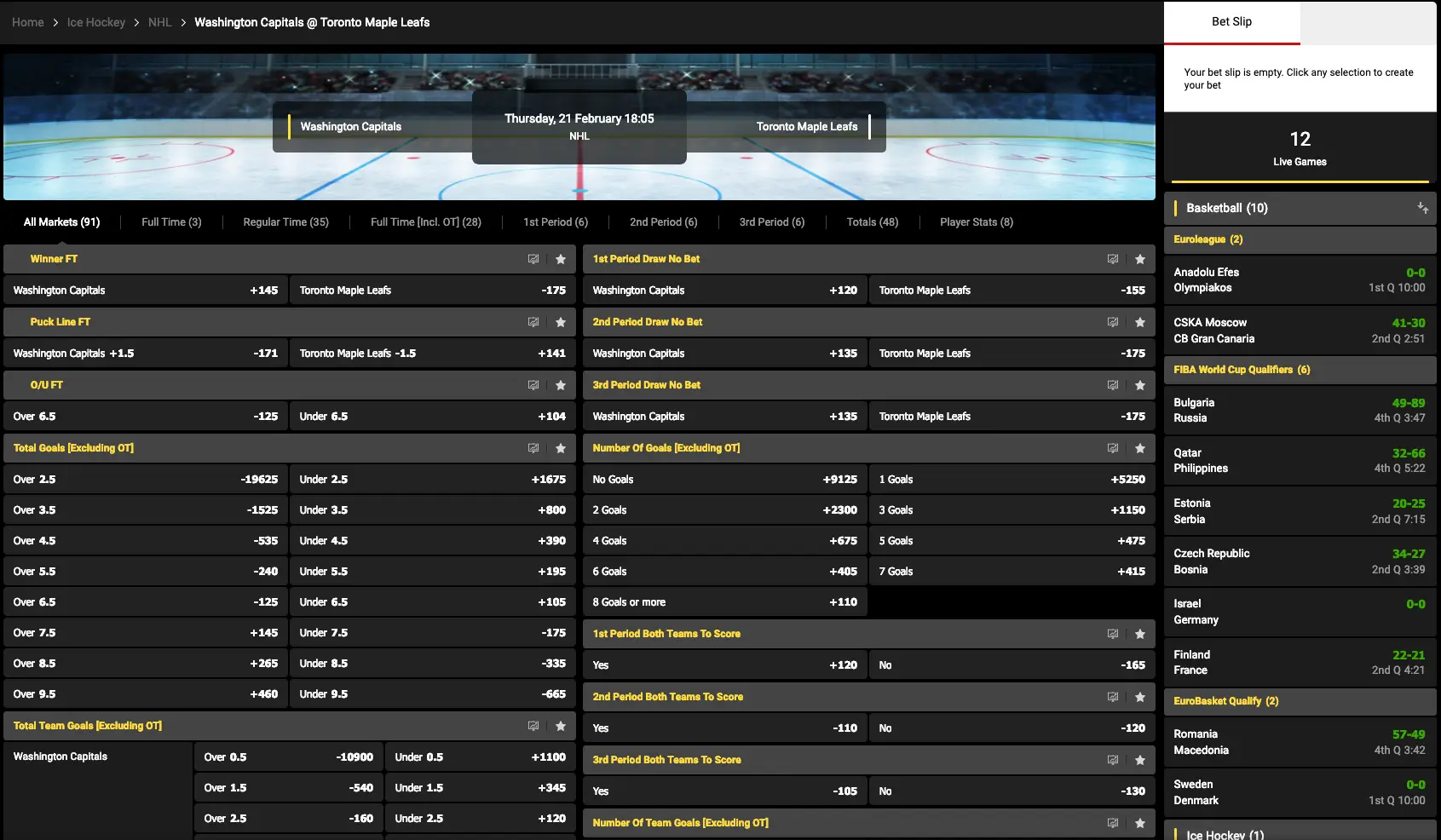1441x840 pixels.
Task: Choose Under 2.5 at +1675
Action: [433, 480]
